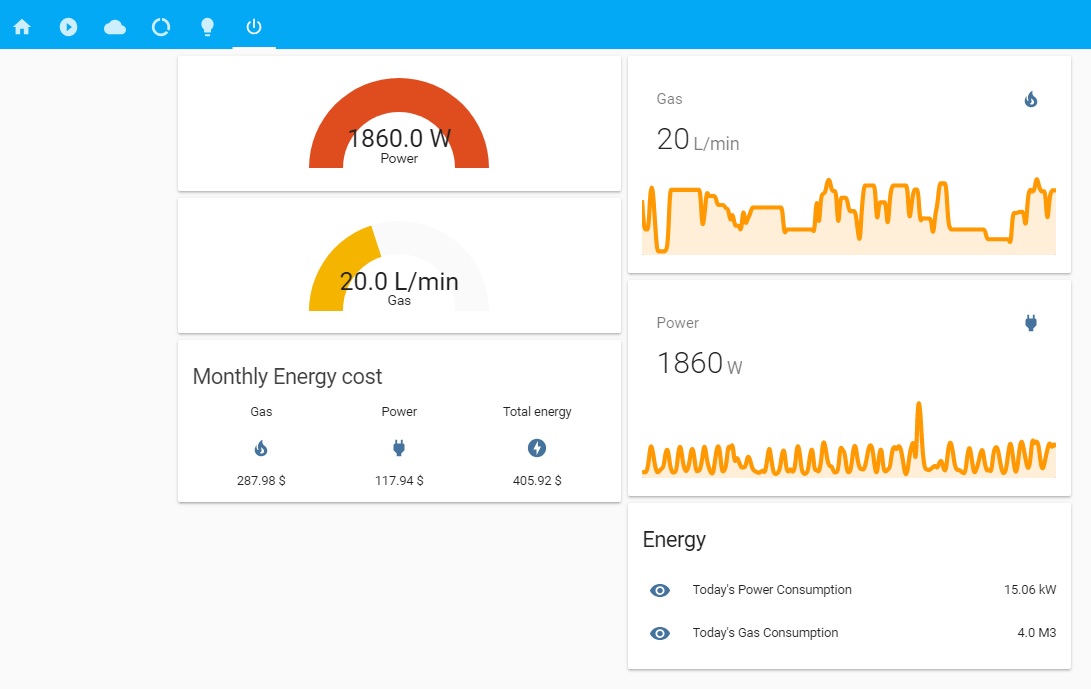
Task: Open the Home view tab
Action: (x=21, y=26)
